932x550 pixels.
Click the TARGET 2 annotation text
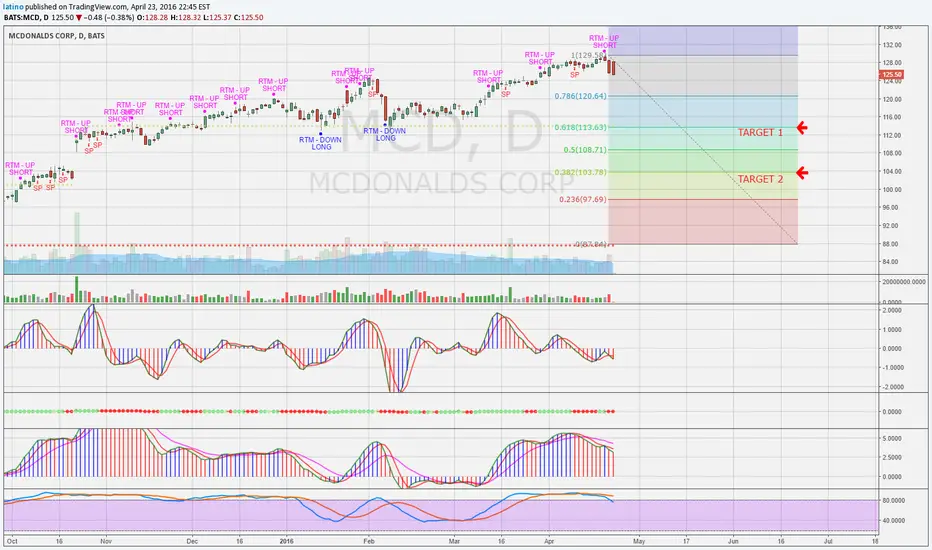[760, 179]
